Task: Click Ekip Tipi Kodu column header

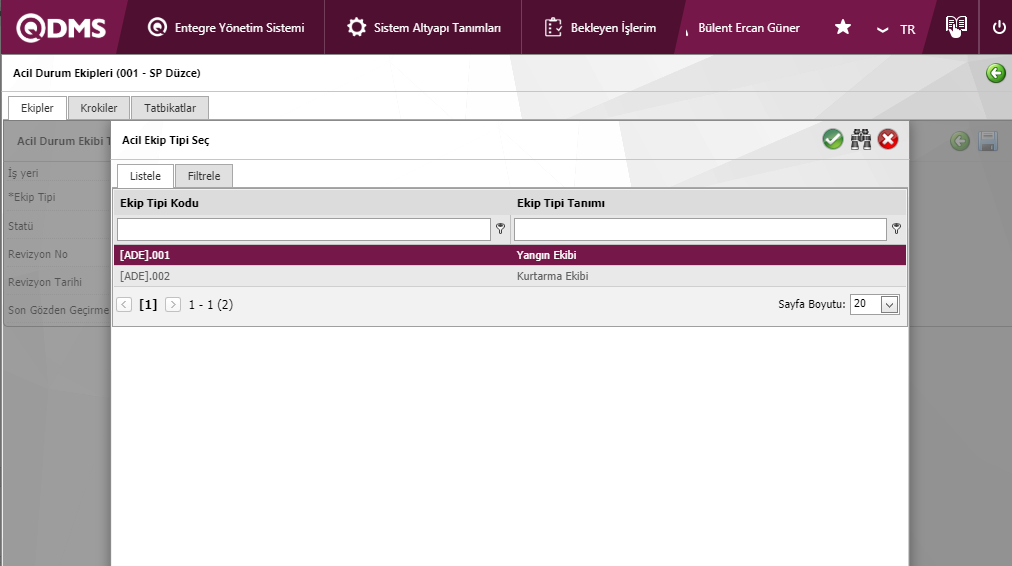Action: click(159, 203)
